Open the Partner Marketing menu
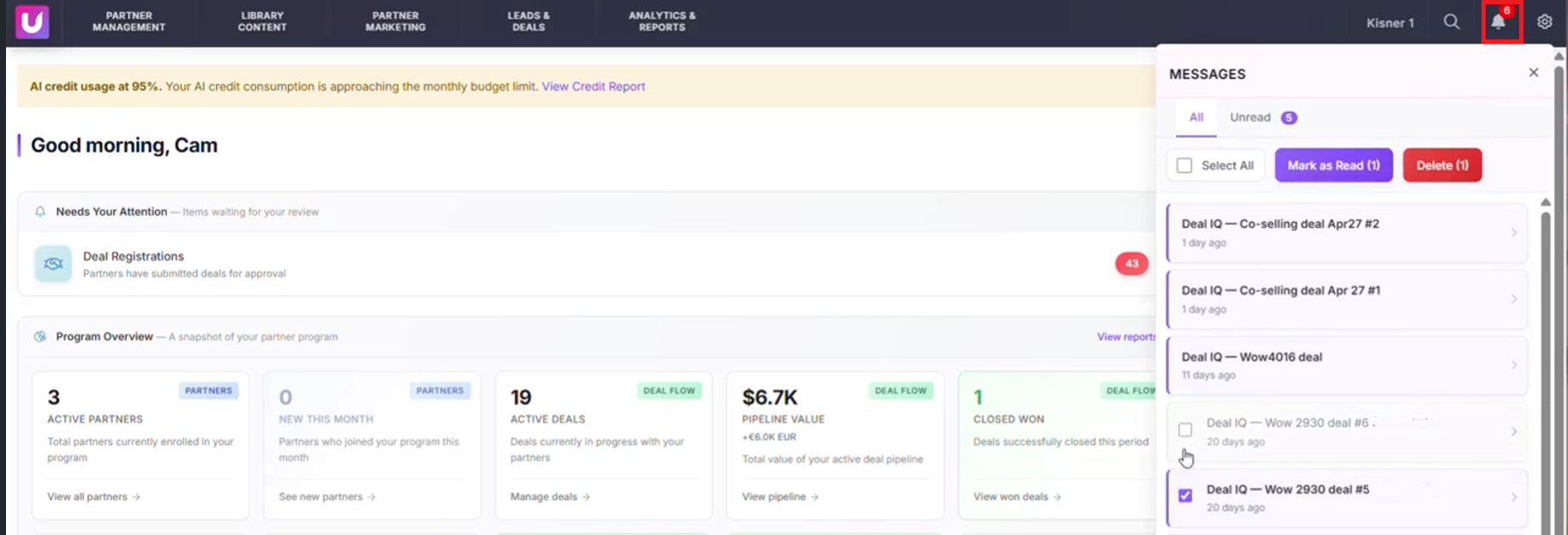Image resolution: width=1568 pixels, height=535 pixels. (x=395, y=21)
